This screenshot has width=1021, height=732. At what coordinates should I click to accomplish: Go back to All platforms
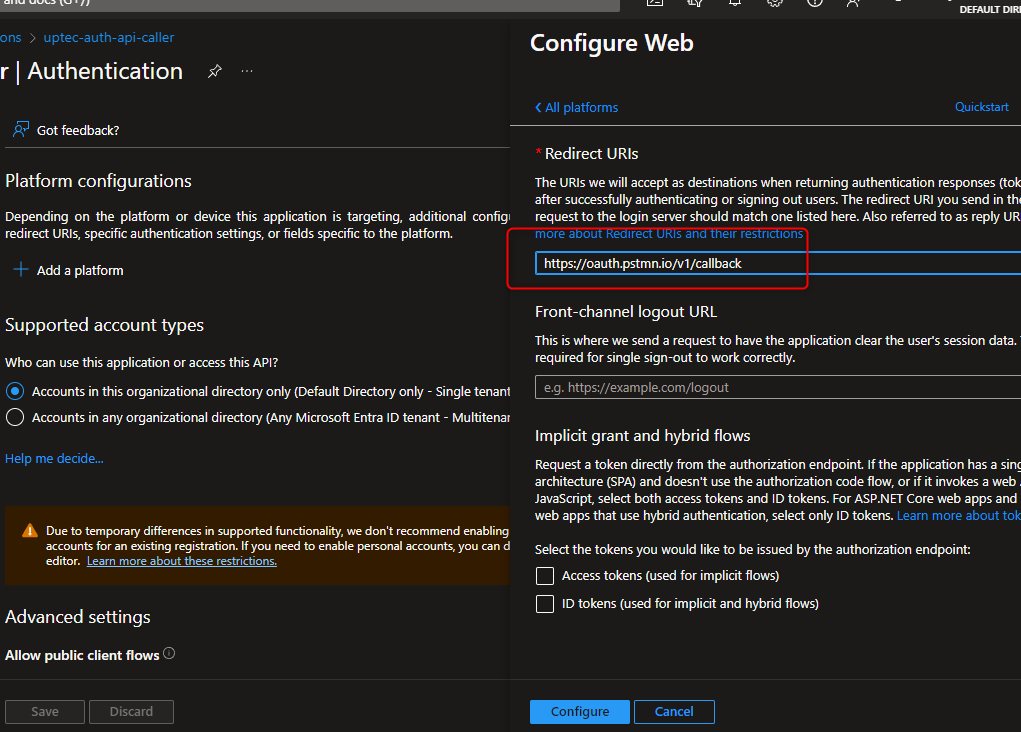pyautogui.click(x=576, y=108)
